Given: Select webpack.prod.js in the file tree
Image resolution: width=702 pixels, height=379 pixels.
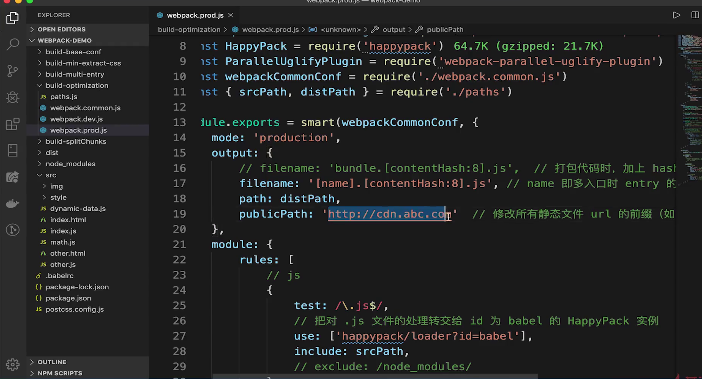Looking at the screenshot, I should pos(78,130).
